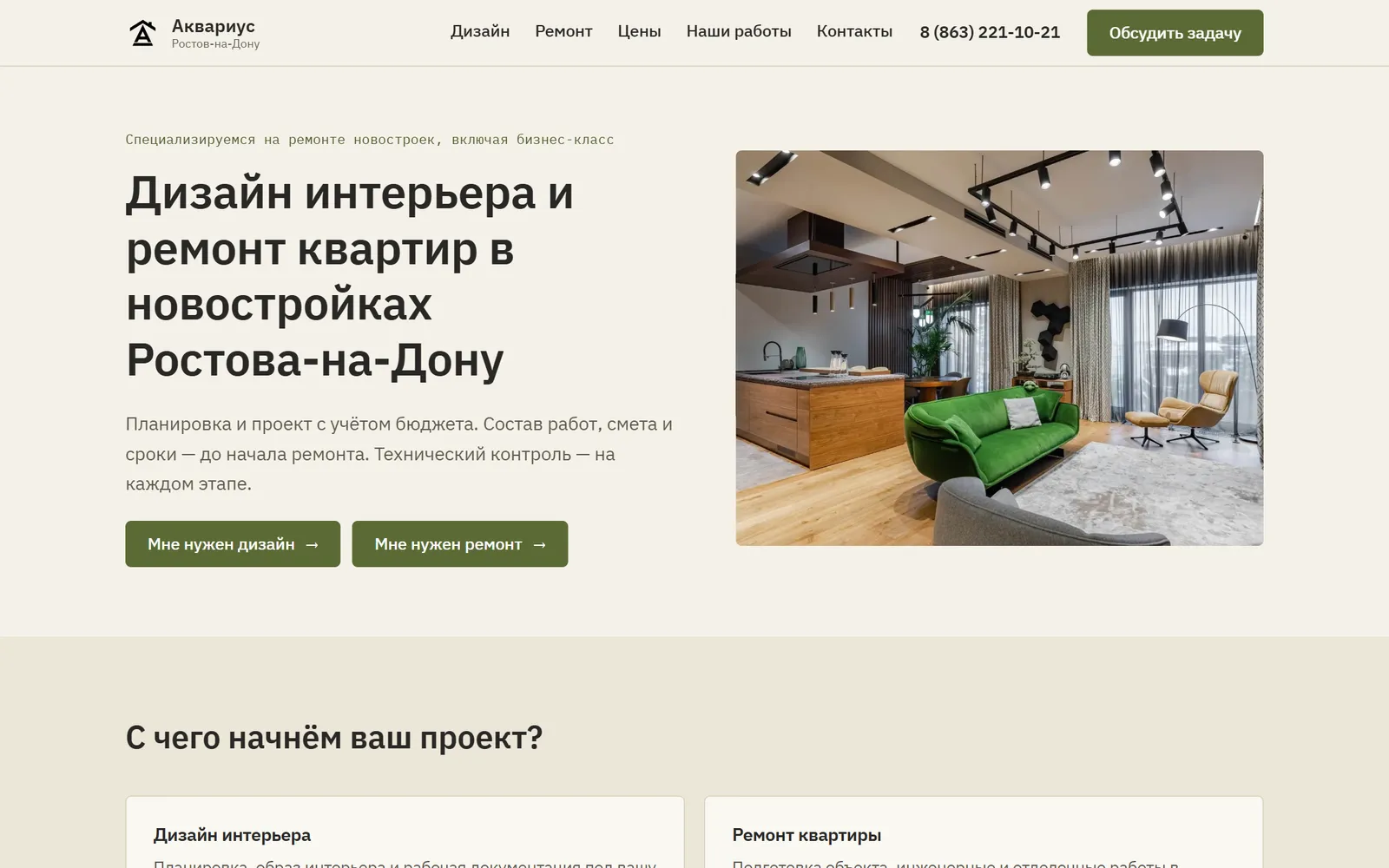Click the Аквариус brand name text
Viewport: 1389px width, 868px height.
(214, 26)
